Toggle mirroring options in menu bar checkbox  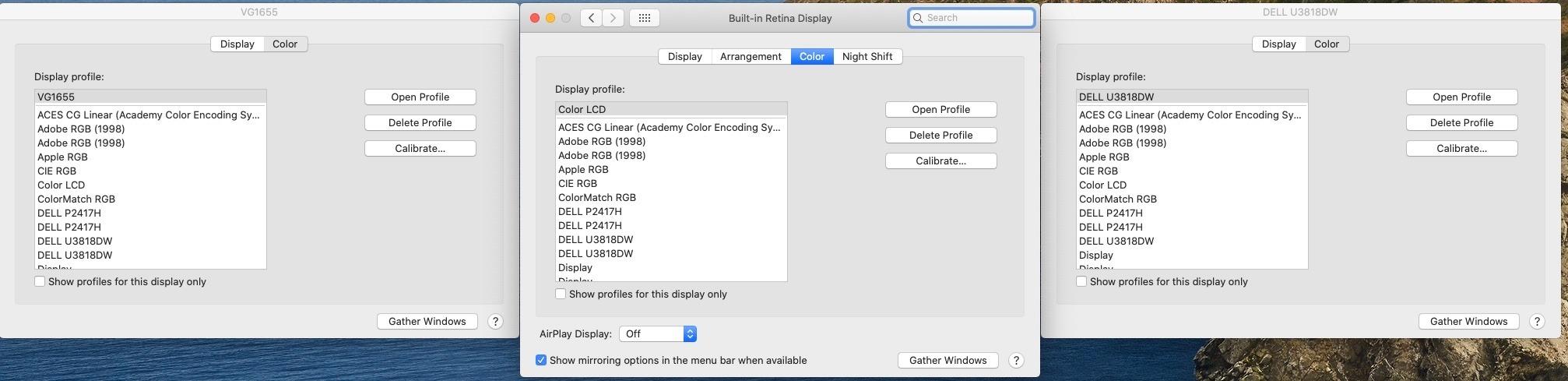tap(541, 360)
